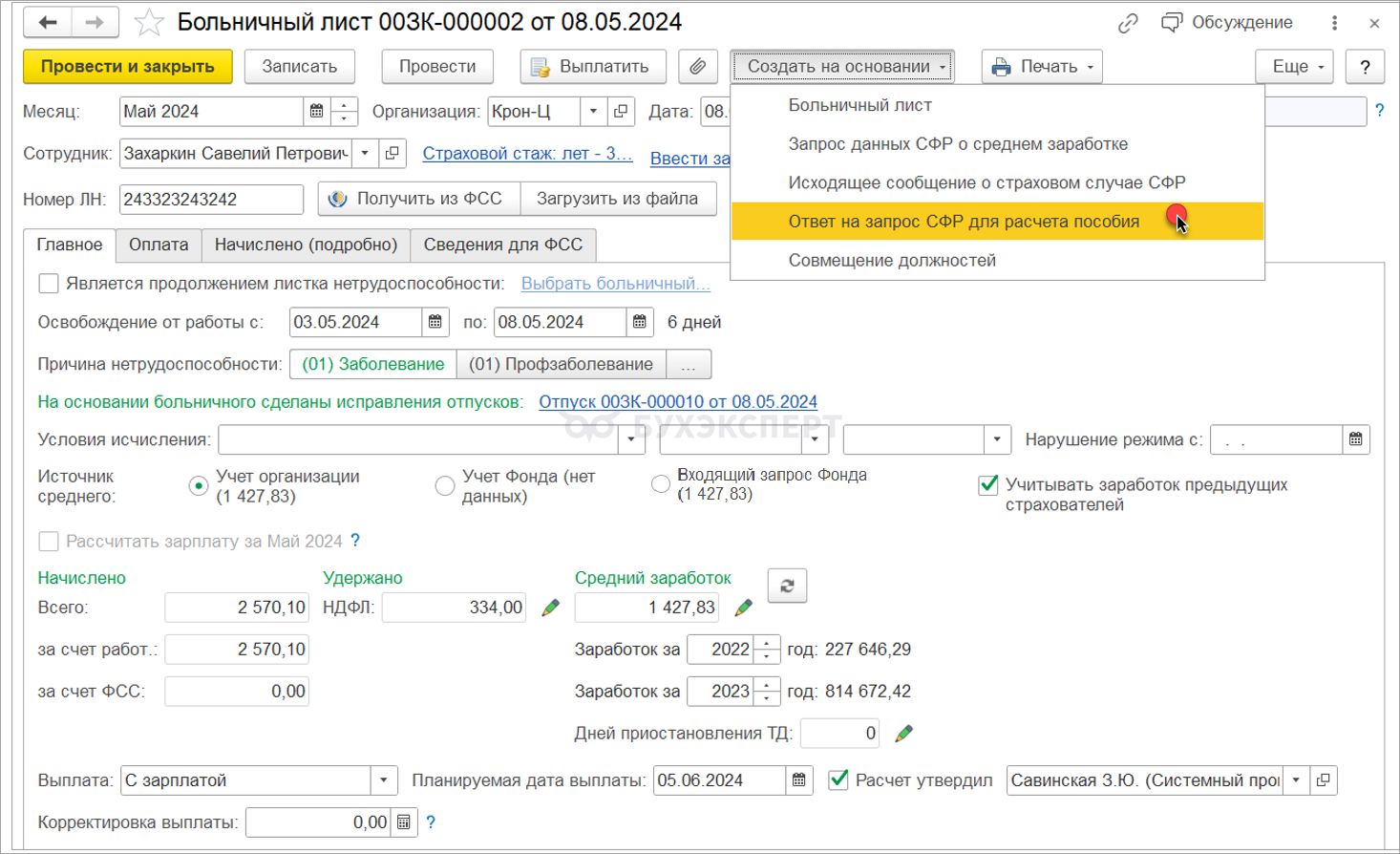Click the Провести и закрыть button

pyautogui.click(x=128, y=67)
